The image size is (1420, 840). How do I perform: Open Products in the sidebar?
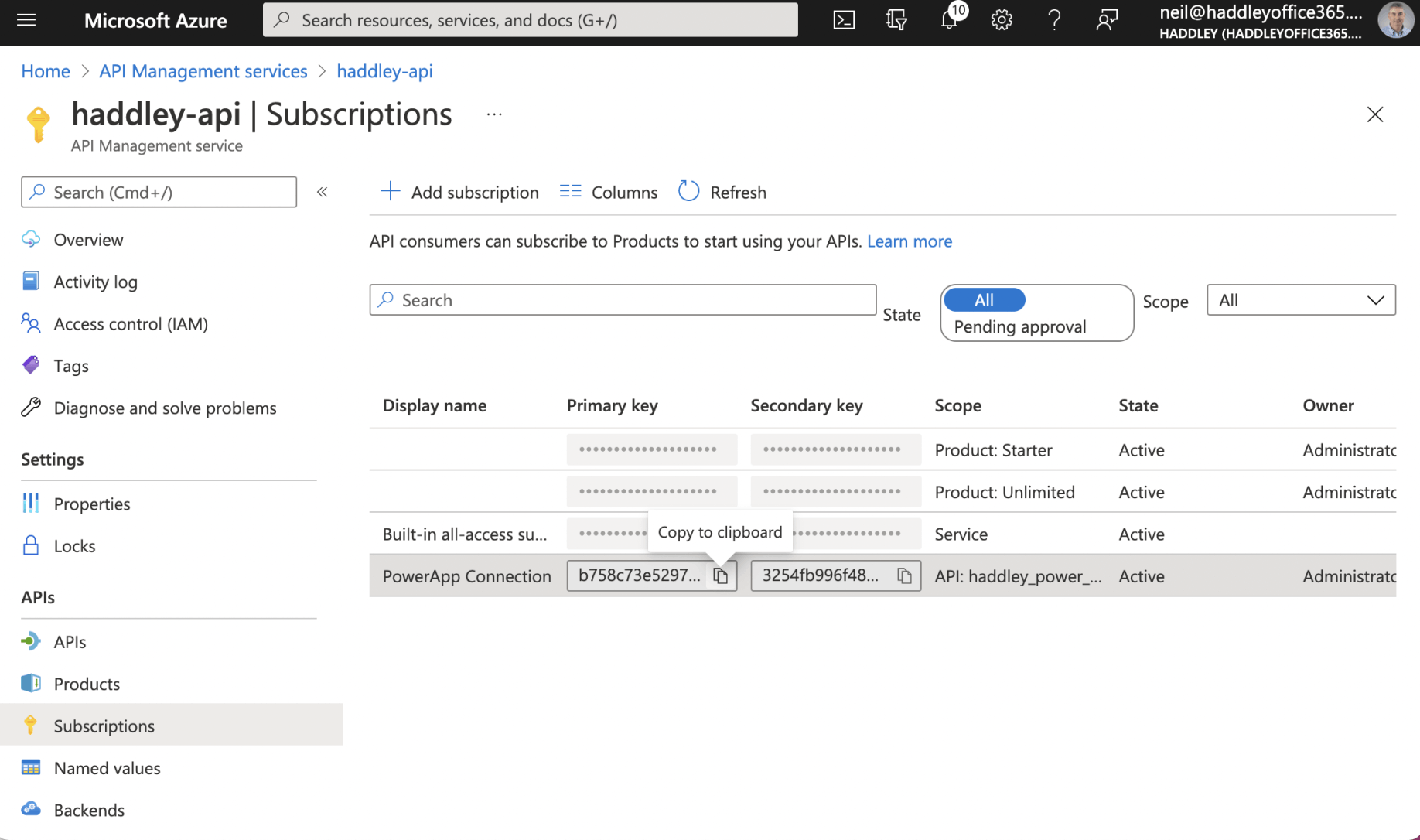(x=87, y=684)
